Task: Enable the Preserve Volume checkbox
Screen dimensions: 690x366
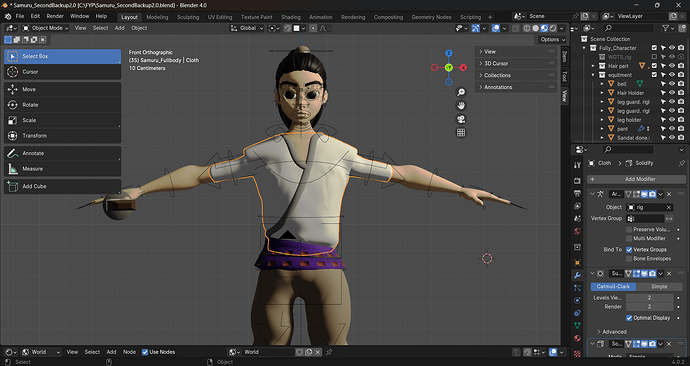Action: (629, 230)
